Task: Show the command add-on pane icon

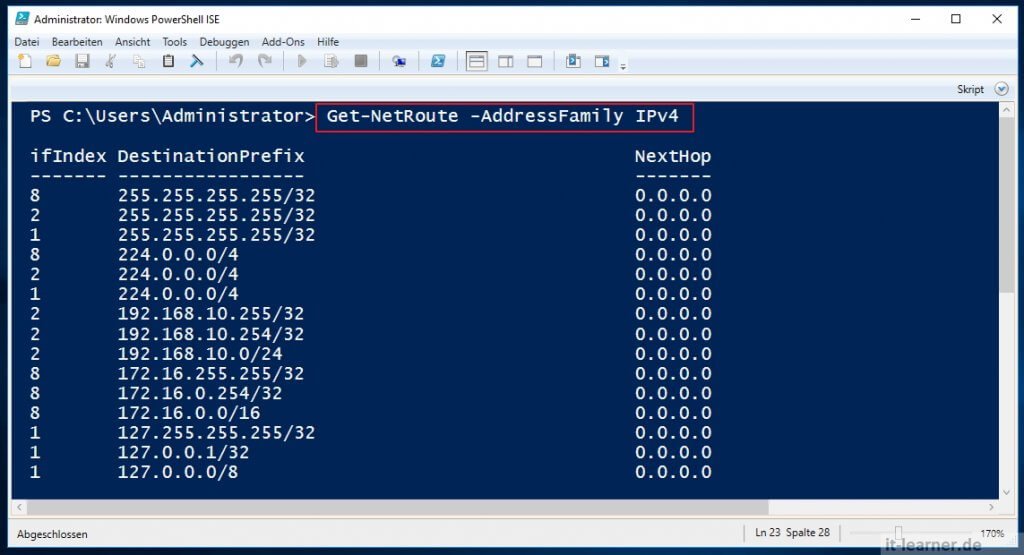Action: point(601,61)
